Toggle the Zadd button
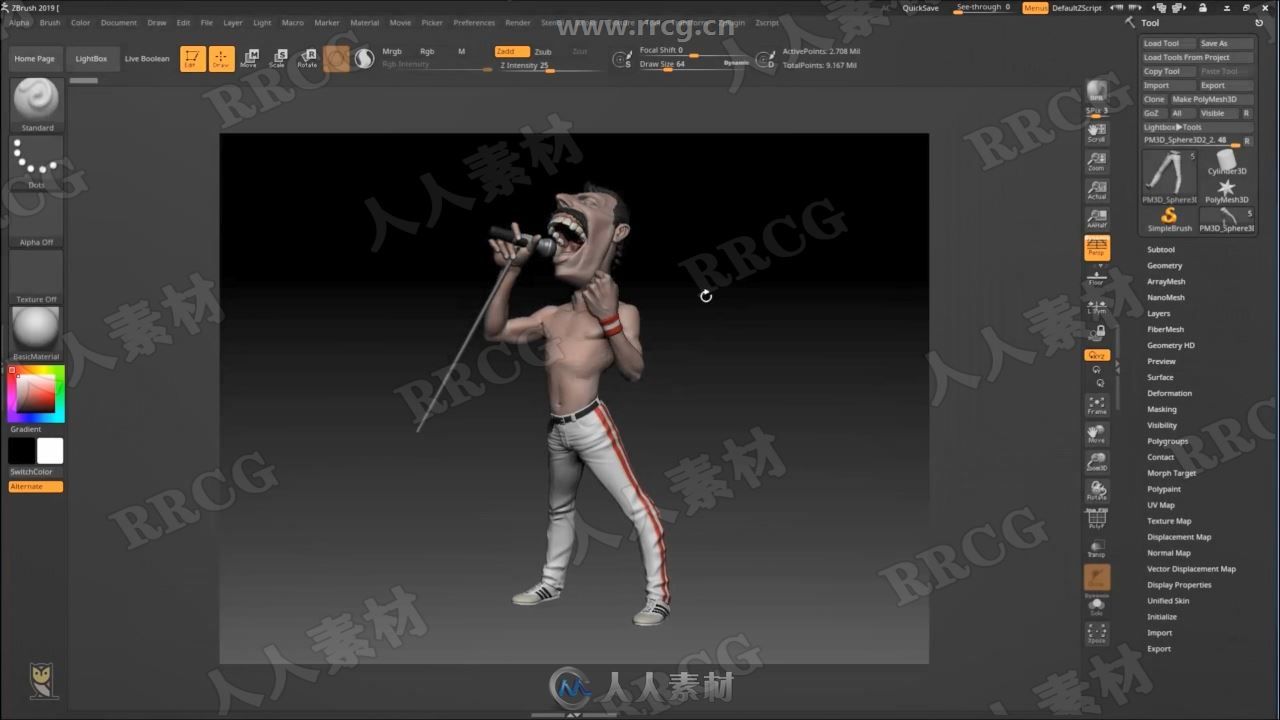 pos(512,51)
